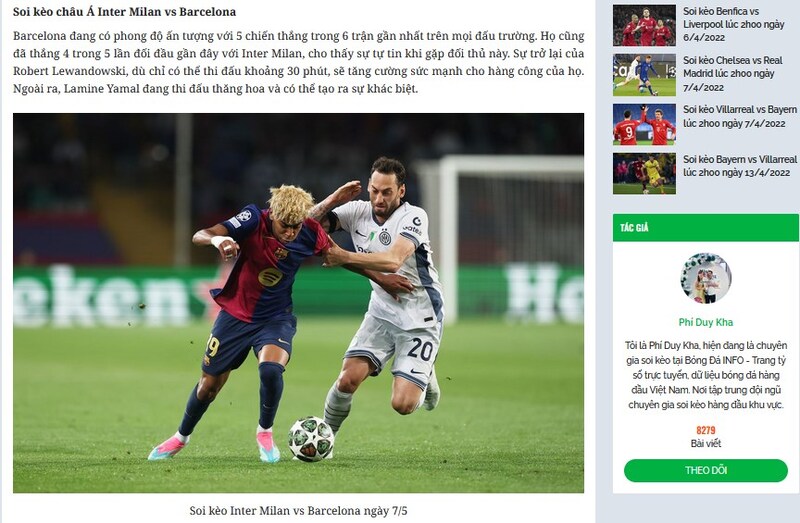Click the THEO DÕI follow button
This screenshot has width=800, height=523.
(706, 470)
